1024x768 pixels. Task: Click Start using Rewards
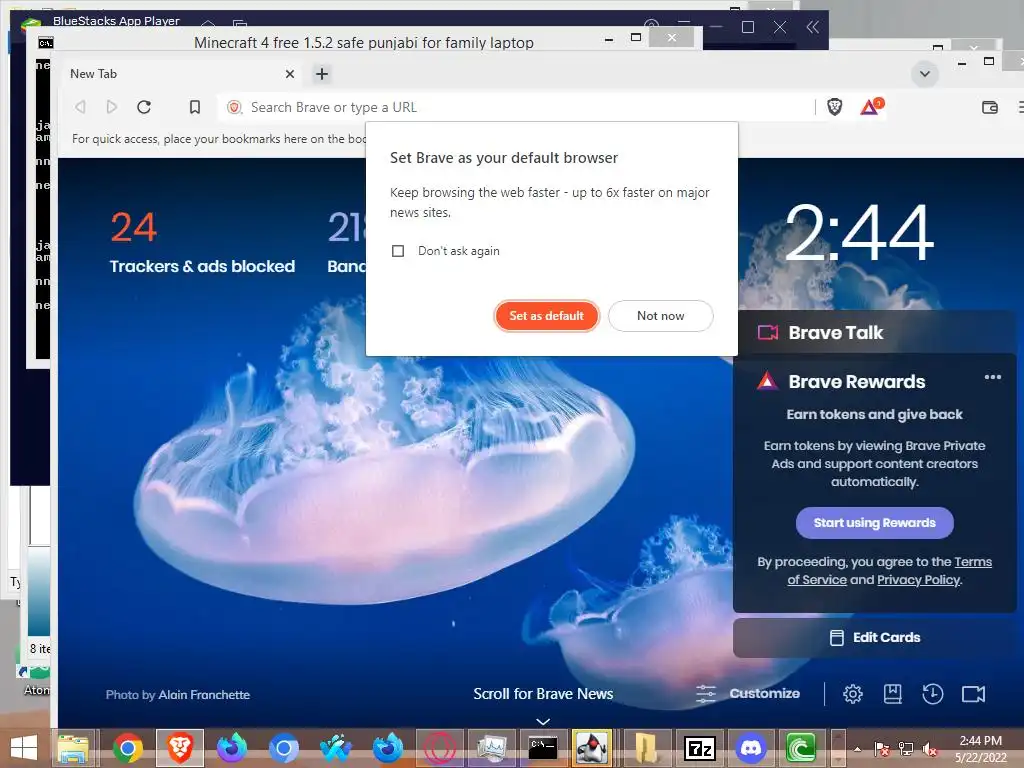click(874, 522)
